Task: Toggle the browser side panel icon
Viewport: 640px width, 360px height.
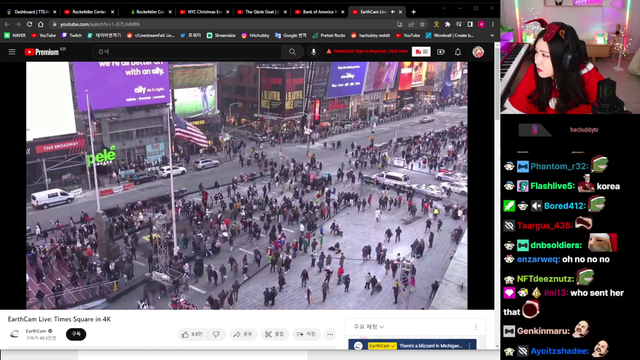Action: [470, 24]
